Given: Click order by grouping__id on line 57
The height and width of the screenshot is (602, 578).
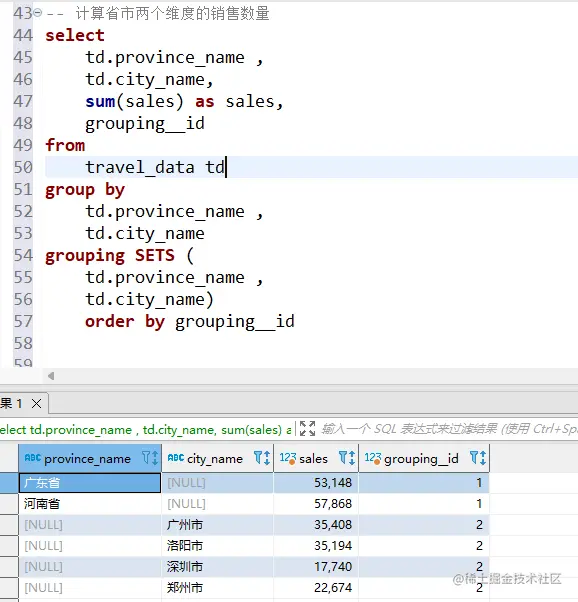Looking at the screenshot, I should coord(190,322).
